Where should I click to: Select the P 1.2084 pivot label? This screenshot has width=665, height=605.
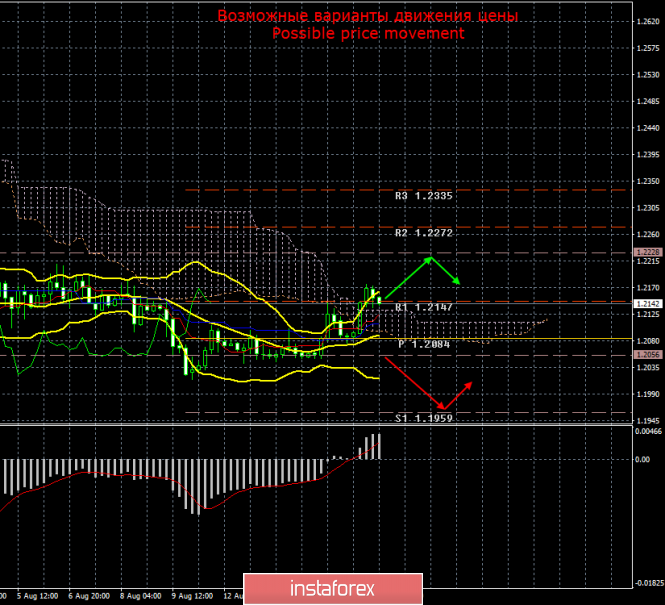pos(425,344)
